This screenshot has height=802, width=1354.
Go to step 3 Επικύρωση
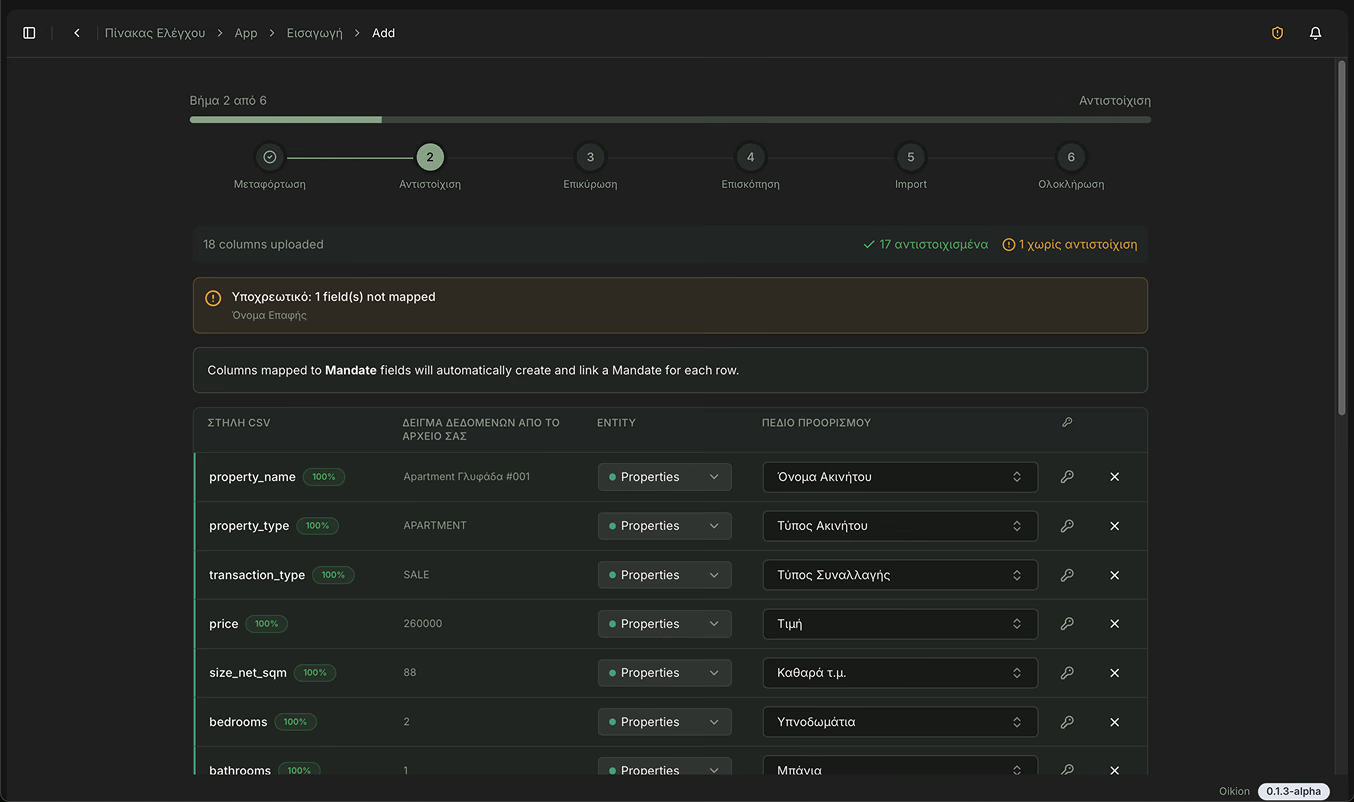[x=590, y=157]
